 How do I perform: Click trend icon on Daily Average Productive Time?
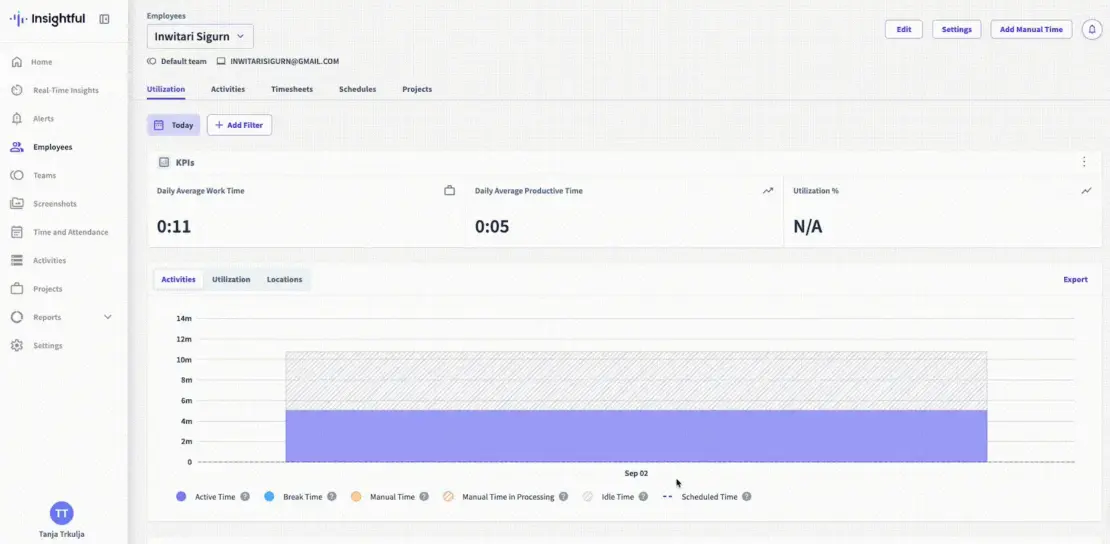point(768,191)
